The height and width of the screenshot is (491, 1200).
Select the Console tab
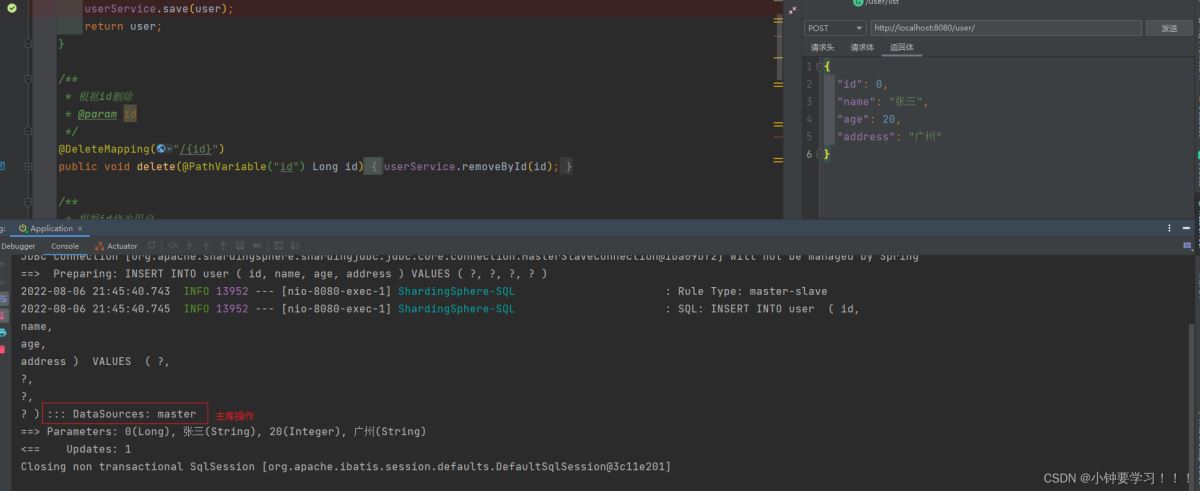click(65, 246)
